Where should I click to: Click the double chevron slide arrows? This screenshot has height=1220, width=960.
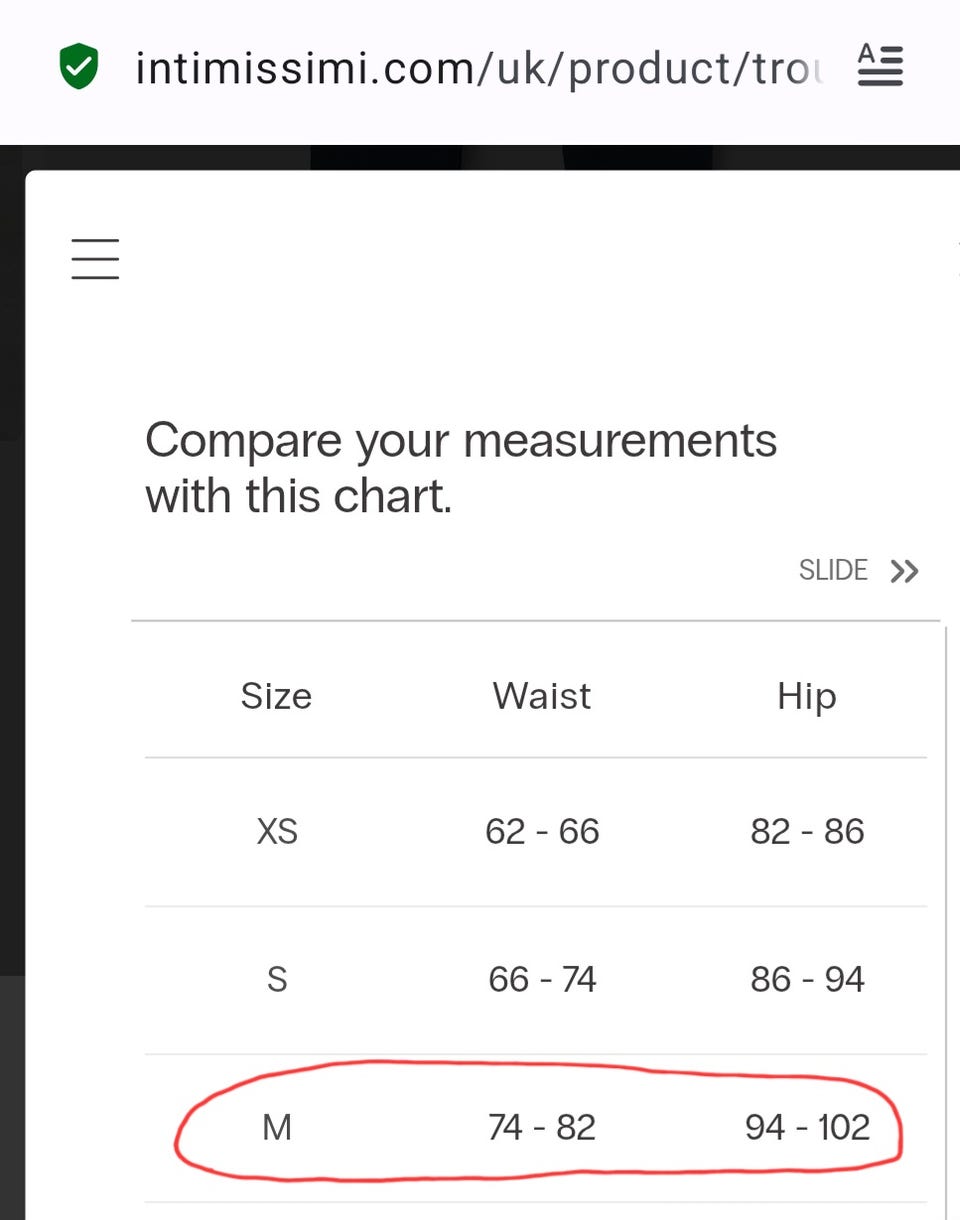(x=904, y=571)
